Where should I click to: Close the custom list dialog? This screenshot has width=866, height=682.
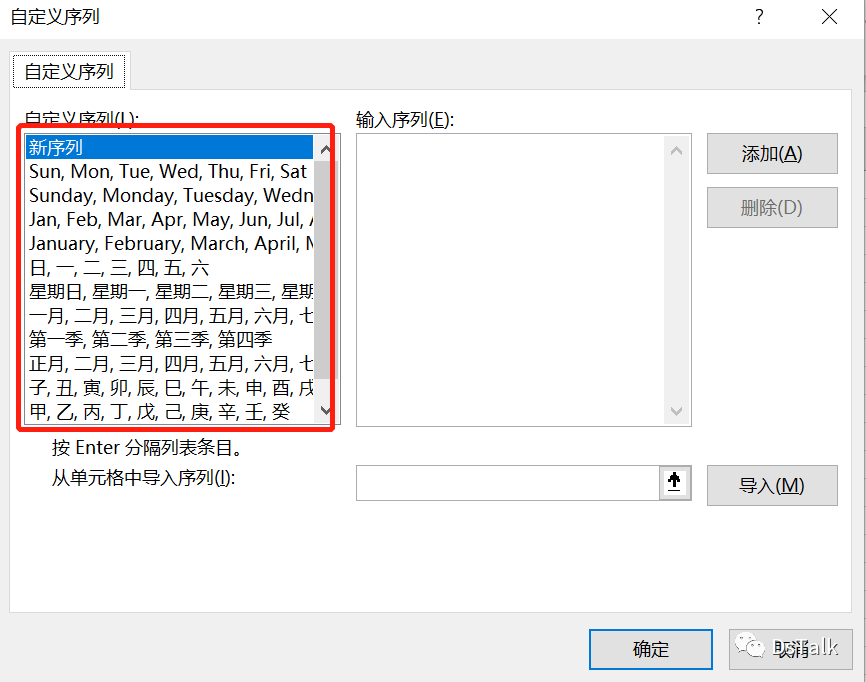click(x=828, y=17)
